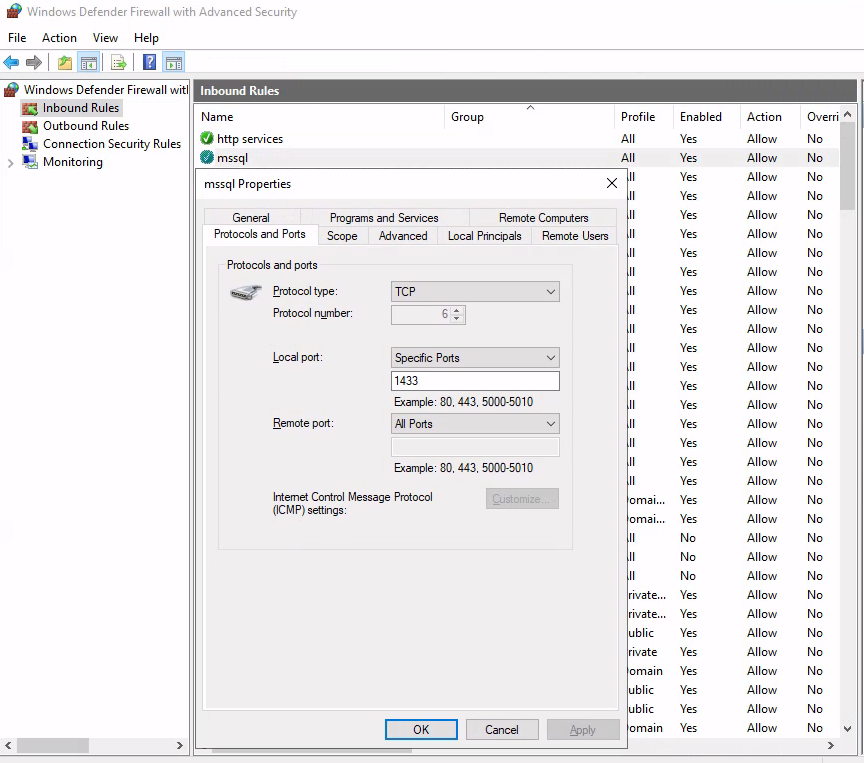Switch to the Scope tab
The image size is (864, 763).
(x=342, y=236)
